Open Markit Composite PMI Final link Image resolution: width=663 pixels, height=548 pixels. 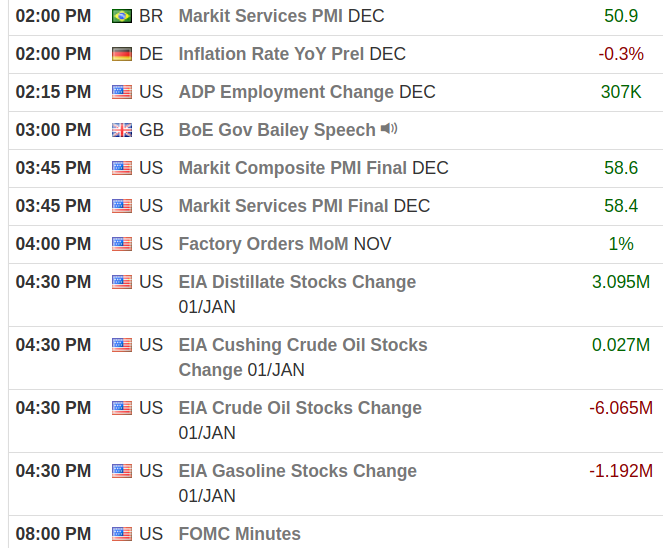[293, 168]
